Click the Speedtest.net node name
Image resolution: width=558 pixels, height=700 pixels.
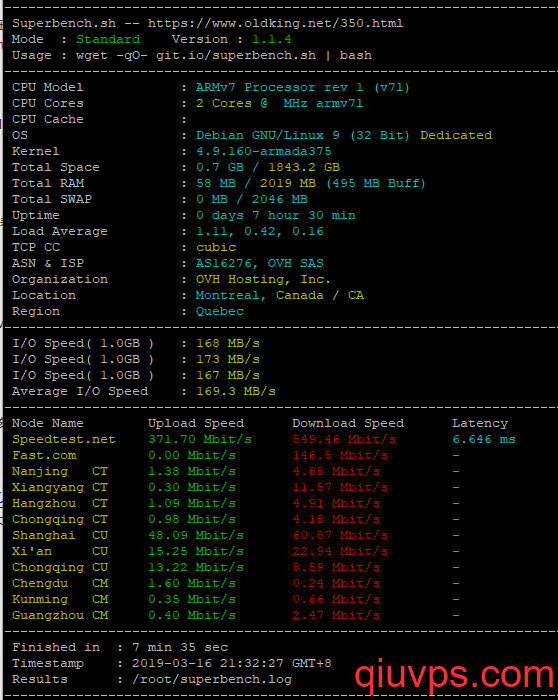tap(64, 439)
